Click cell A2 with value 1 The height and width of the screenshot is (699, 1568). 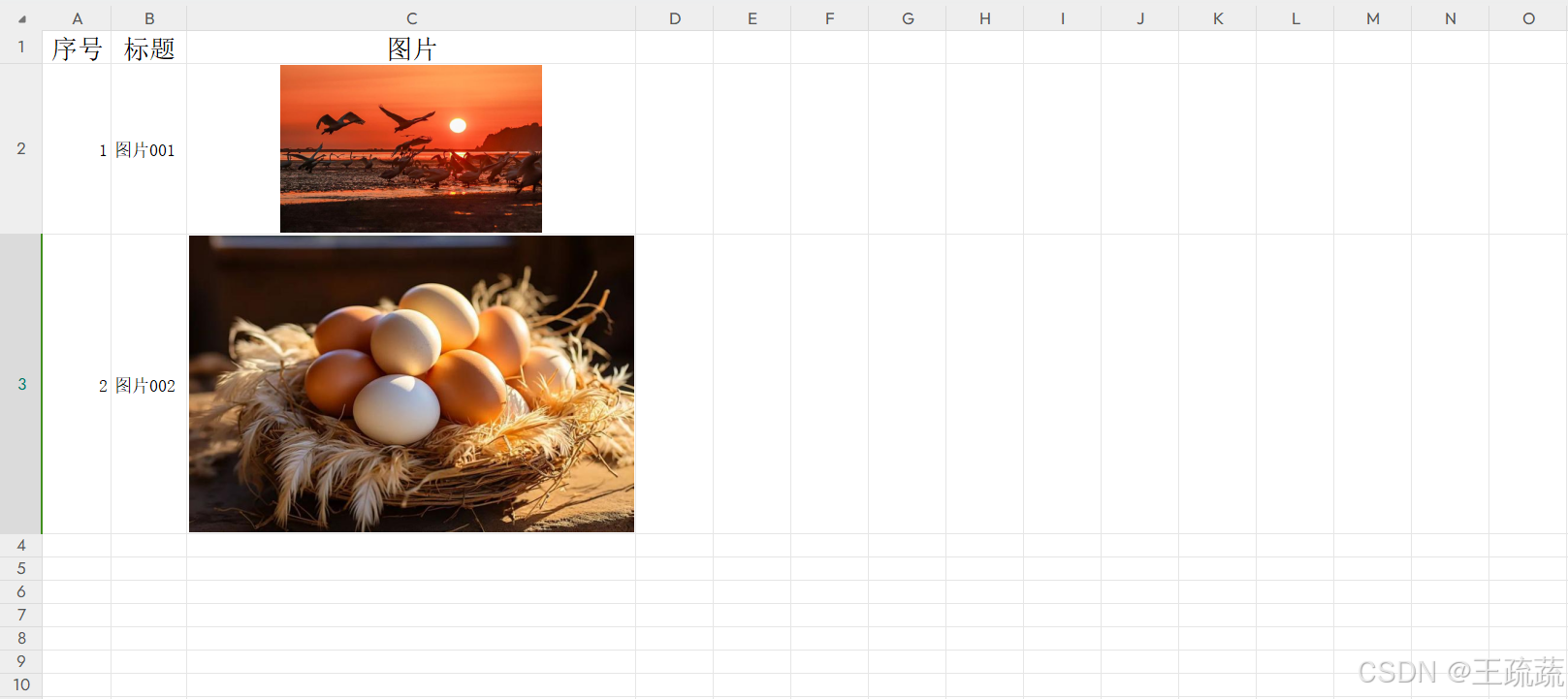tap(77, 149)
